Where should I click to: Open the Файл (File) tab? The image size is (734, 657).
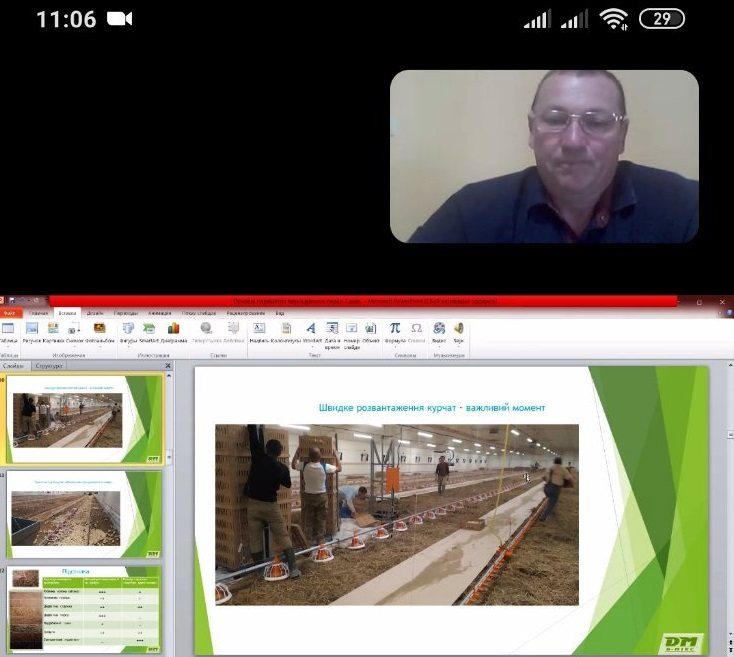point(9,313)
